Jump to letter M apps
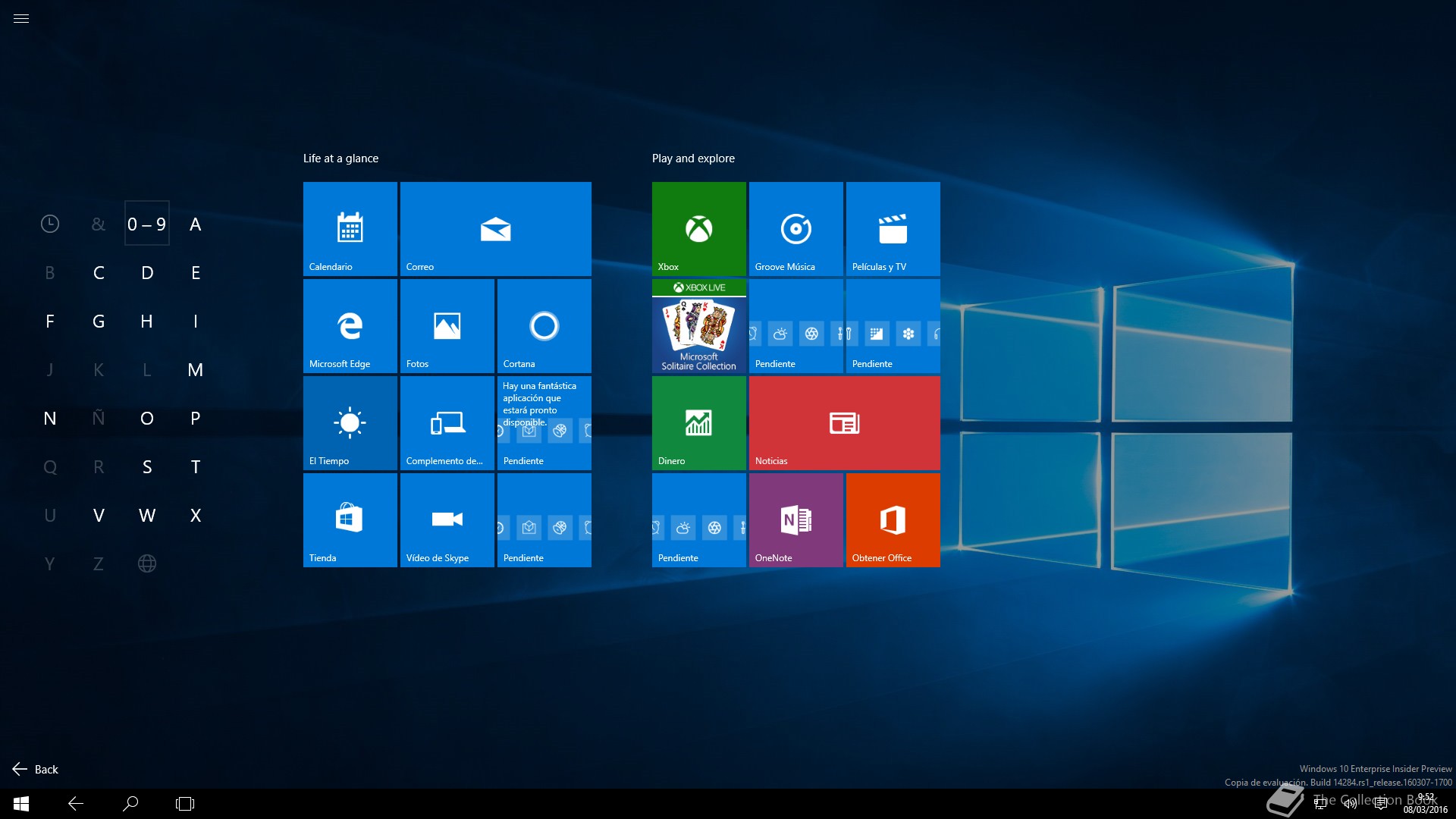Viewport: 1456px width, 819px height. 196,369
